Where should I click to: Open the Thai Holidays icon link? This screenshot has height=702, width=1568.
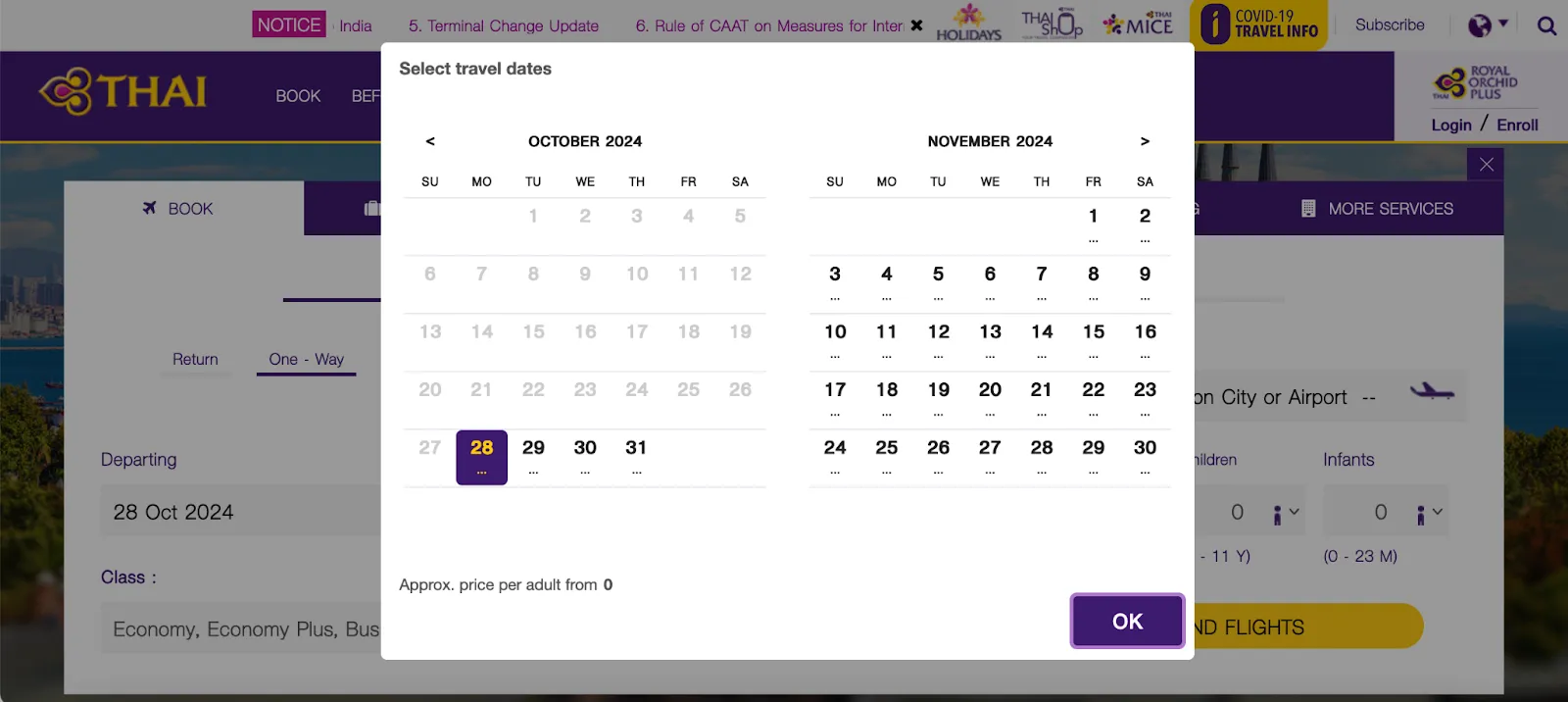[968, 24]
